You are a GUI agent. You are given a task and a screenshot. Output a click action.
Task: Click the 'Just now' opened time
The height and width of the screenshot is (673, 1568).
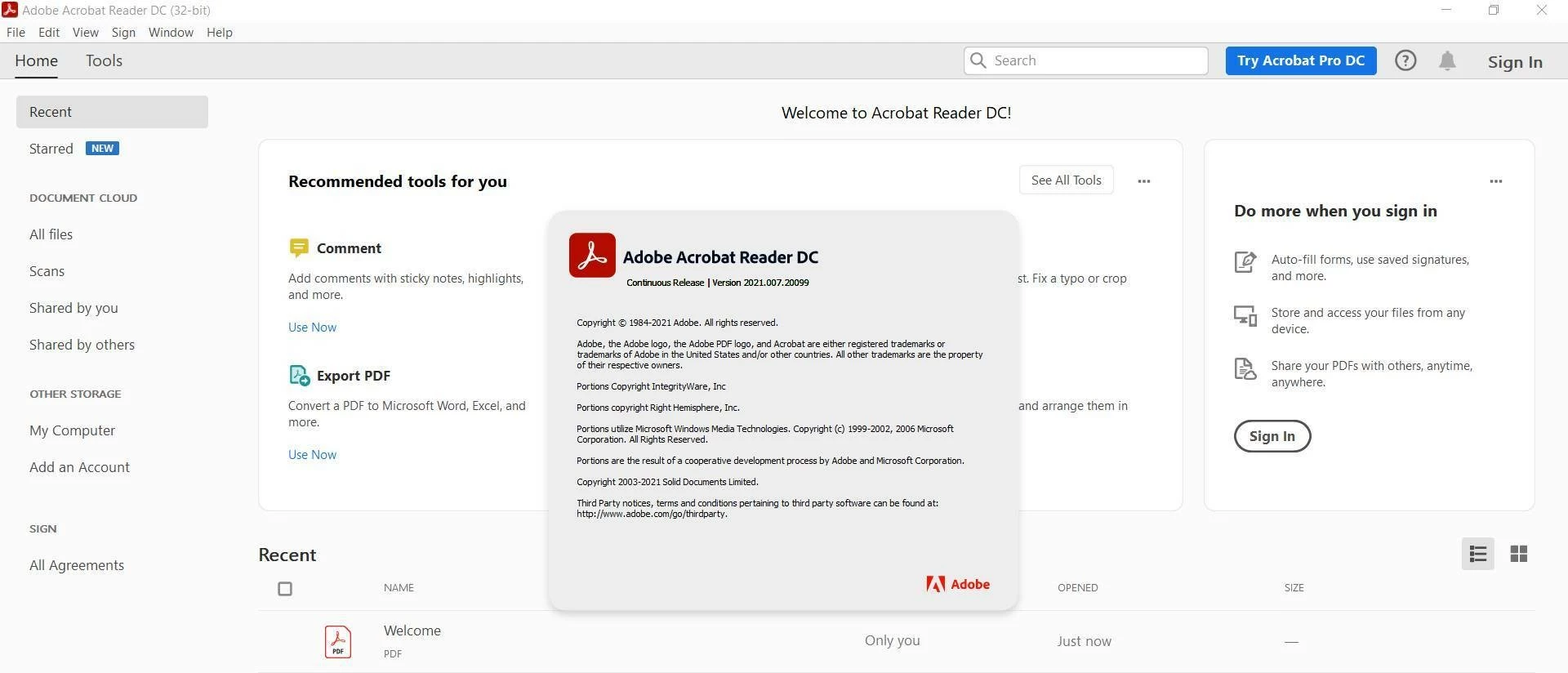1084,642
